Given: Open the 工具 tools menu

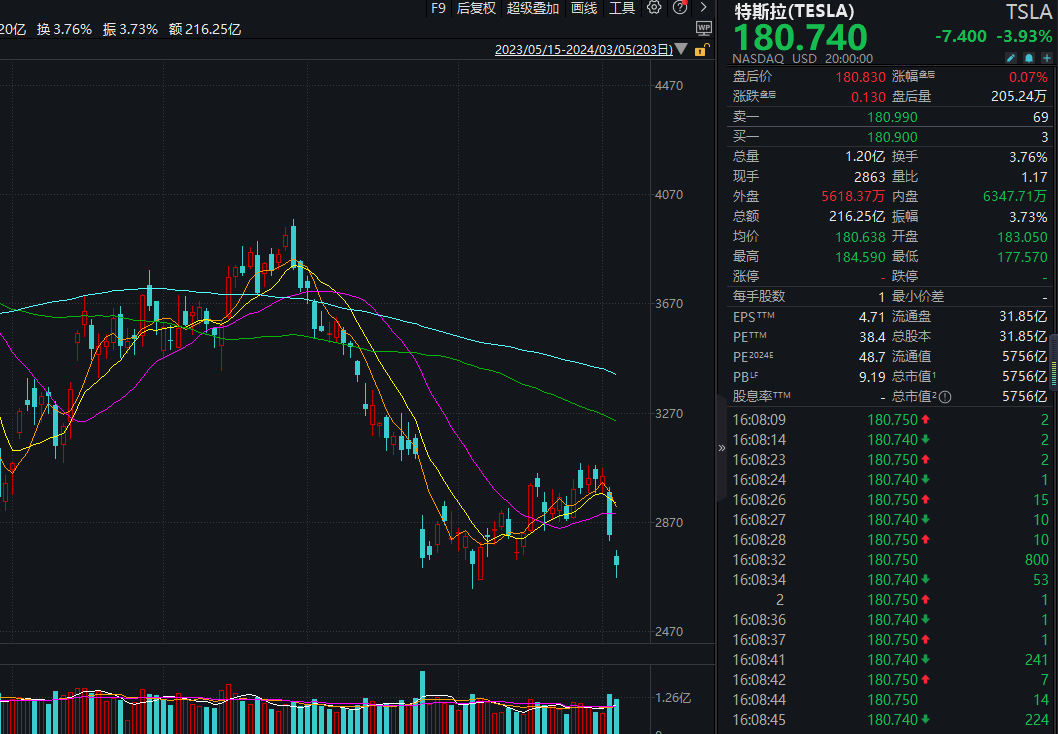Looking at the screenshot, I should coord(622,8).
